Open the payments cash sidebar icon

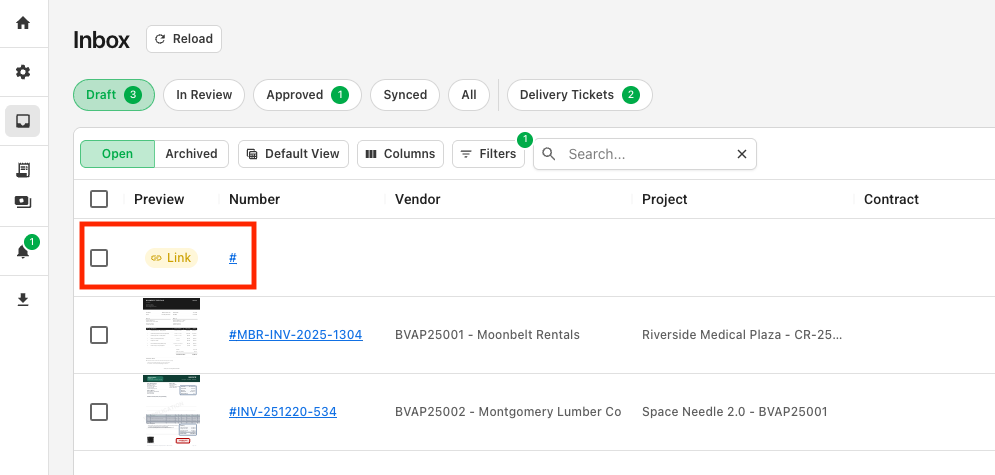[x=23, y=202]
